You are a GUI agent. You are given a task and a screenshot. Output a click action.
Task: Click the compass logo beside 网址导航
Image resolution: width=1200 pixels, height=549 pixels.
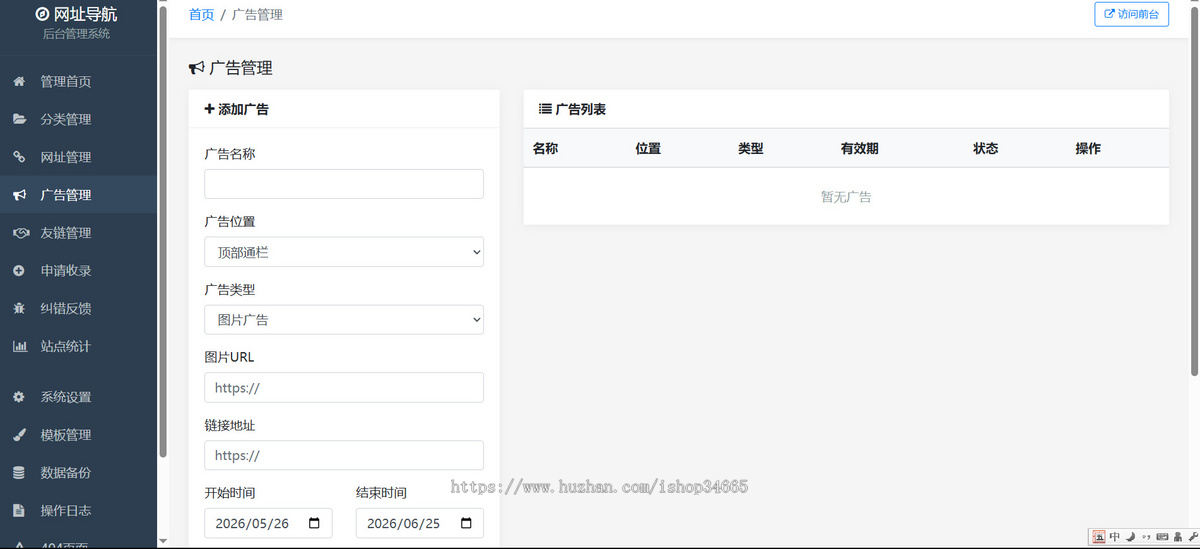point(42,14)
